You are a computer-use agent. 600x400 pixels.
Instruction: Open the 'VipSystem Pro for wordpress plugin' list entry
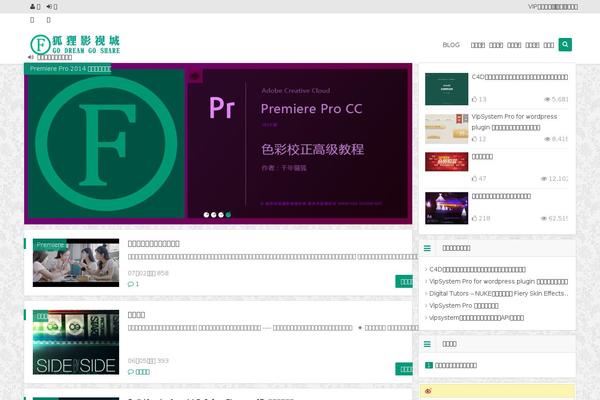[x=498, y=281]
